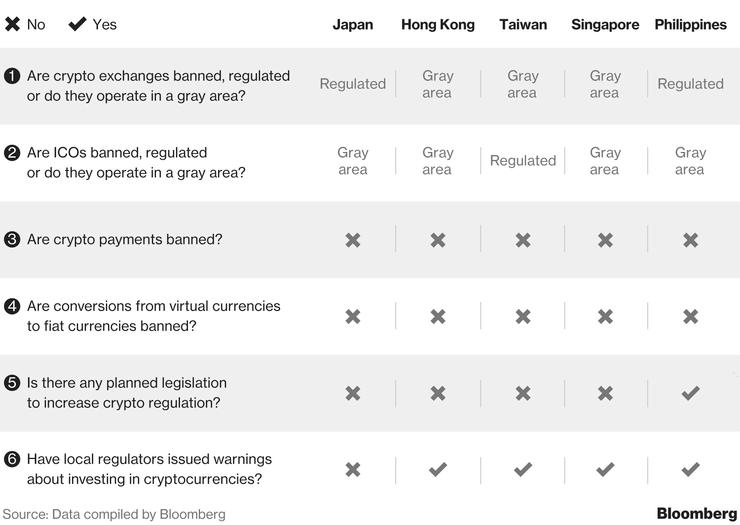
Task: Select the Japan column header
Action: pyautogui.click(x=353, y=25)
